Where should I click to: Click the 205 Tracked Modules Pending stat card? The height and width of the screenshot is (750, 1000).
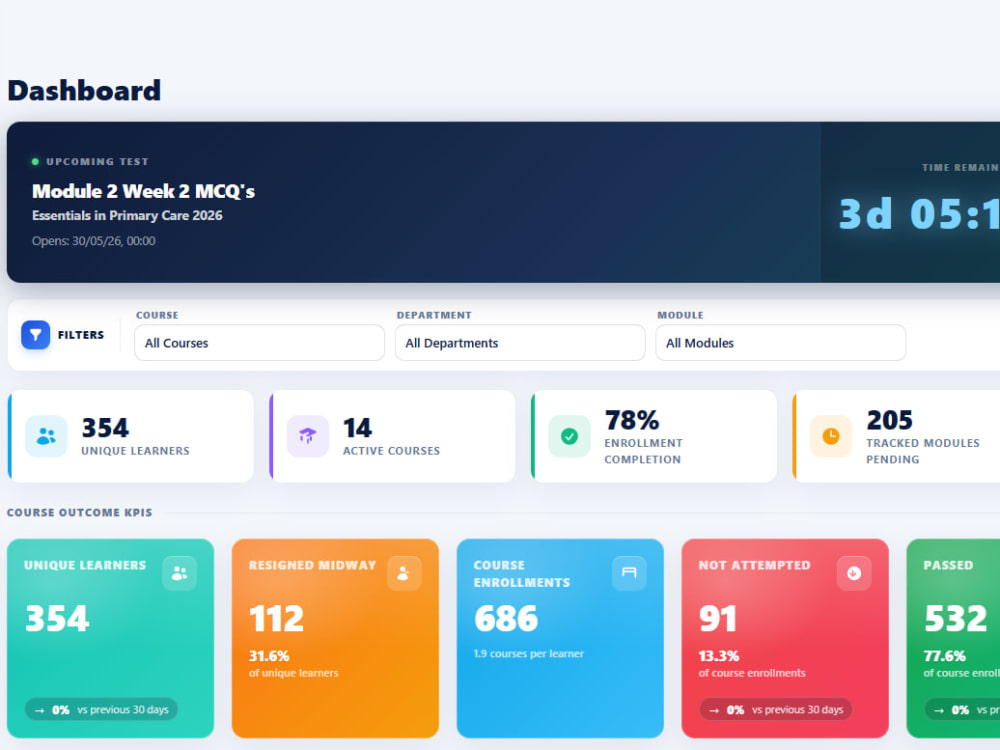click(896, 436)
